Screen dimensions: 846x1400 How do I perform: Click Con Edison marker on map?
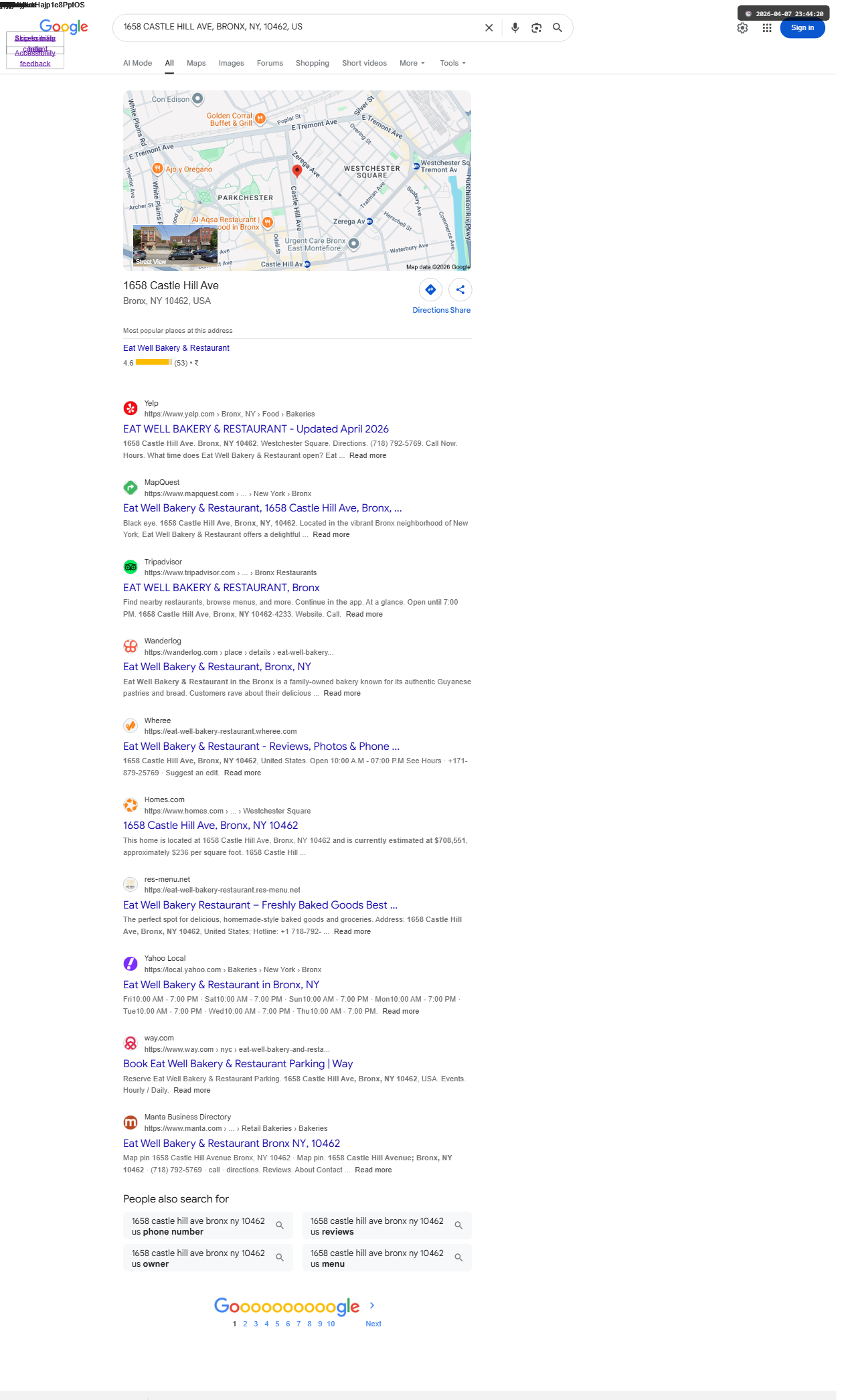[197, 98]
